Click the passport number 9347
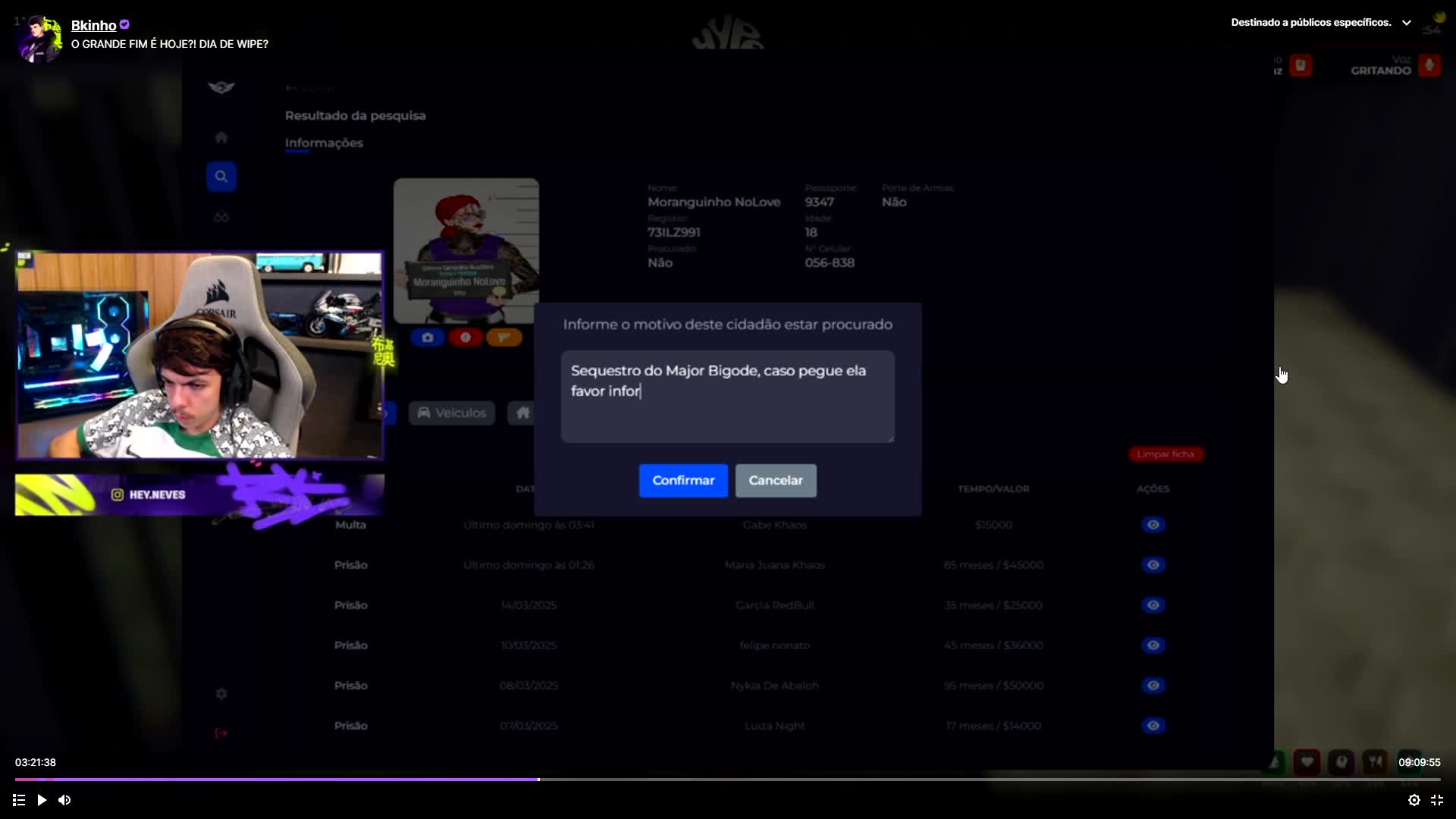Image resolution: width=1456 pixels, height=819 pixels. [x=819, y=202]
